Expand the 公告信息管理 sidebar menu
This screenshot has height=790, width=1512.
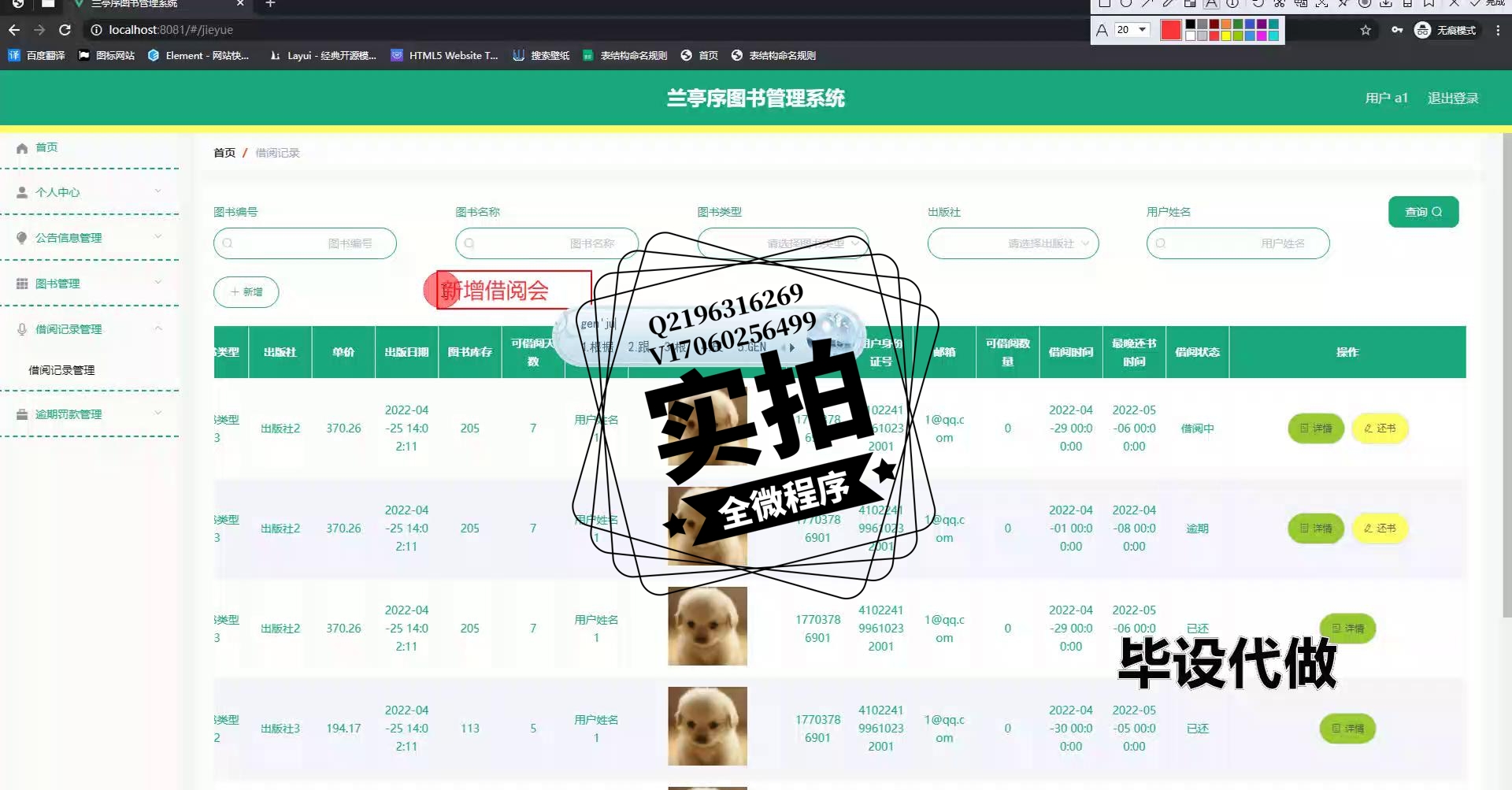(x=91, y=237)
